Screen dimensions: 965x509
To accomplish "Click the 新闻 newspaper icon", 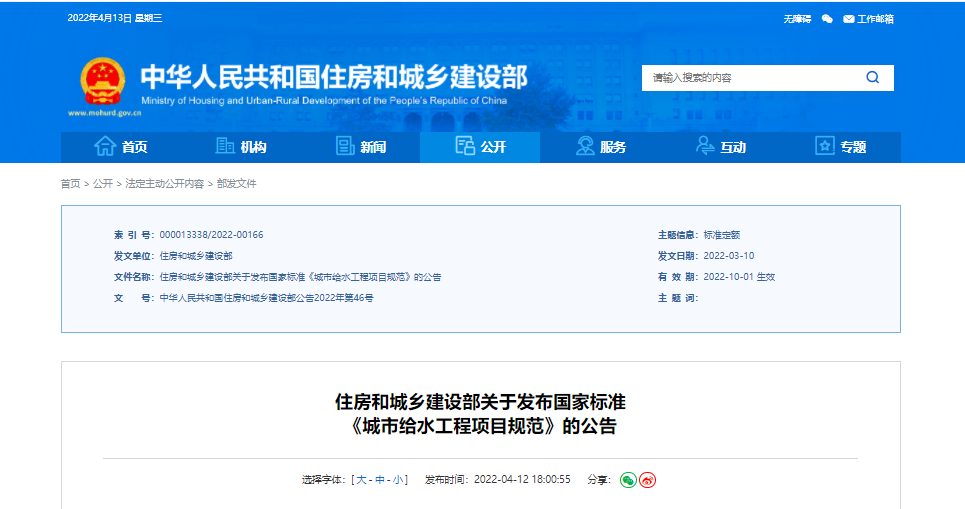I will point(345,146).
